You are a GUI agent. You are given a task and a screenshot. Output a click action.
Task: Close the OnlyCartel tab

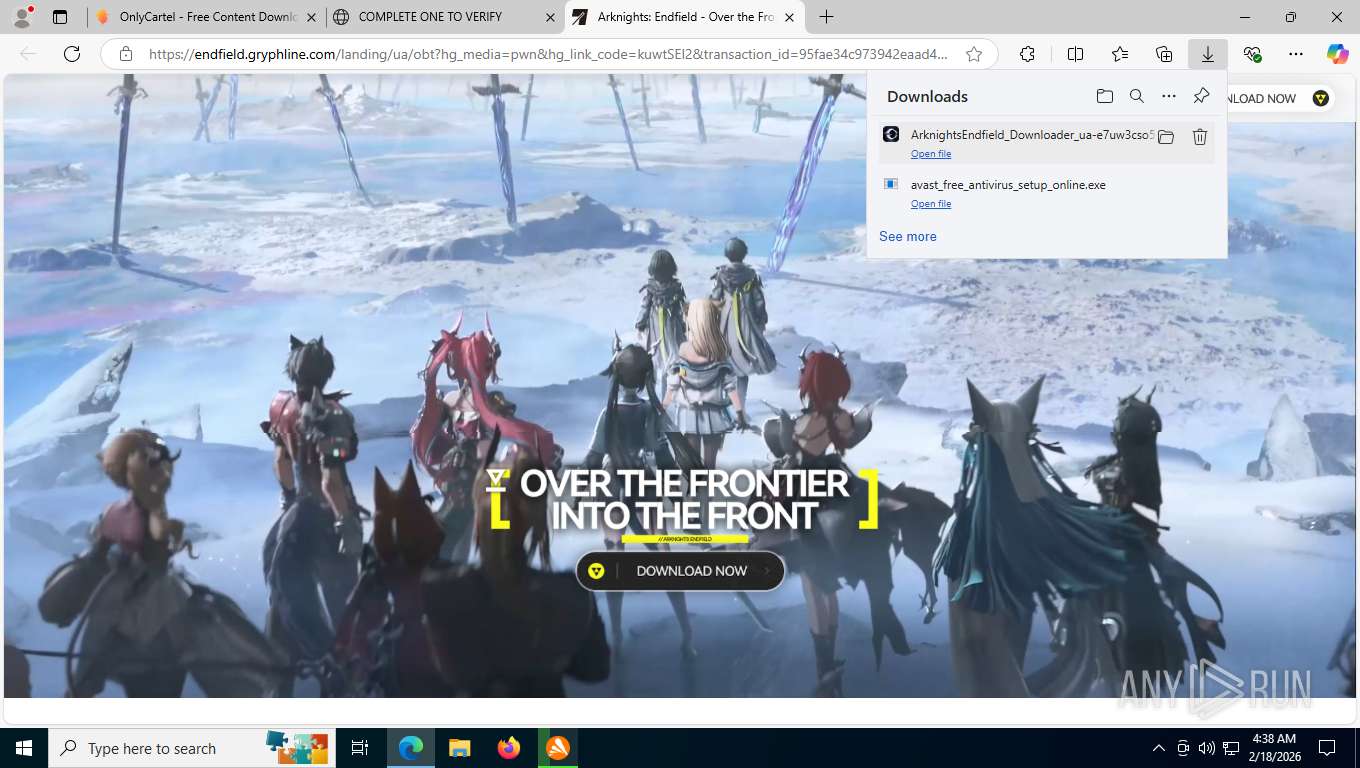pos(311,17)
